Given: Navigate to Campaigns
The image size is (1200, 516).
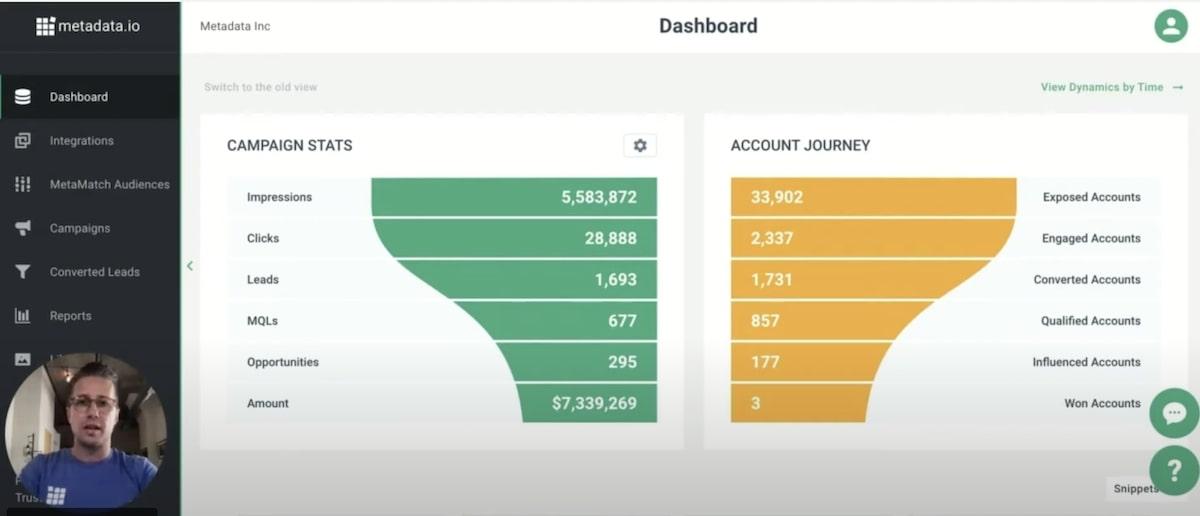Looking at the screenshot, I should click(90, 228).
